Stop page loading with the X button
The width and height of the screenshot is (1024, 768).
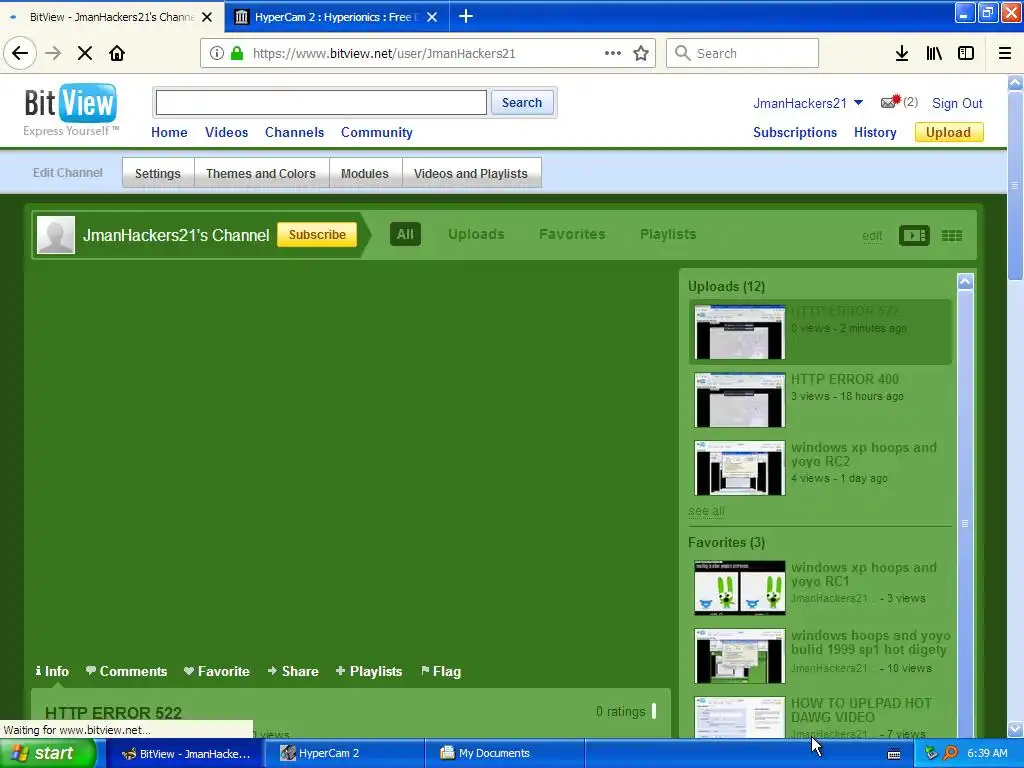pyautogui.click(x=85, y=53)
